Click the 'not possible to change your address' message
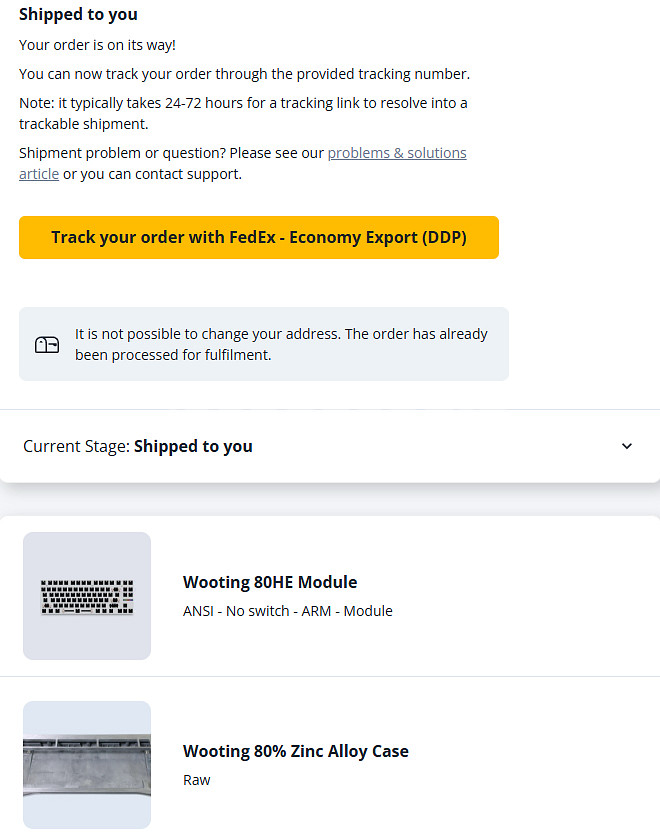Image resolution: width=660 pixels, height=837 pixels. click(281, 334)
